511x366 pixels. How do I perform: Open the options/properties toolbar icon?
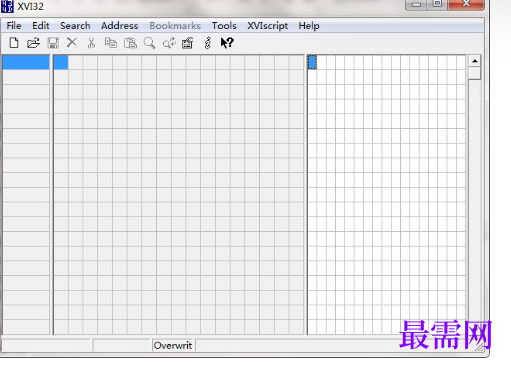tap(188, 43)
